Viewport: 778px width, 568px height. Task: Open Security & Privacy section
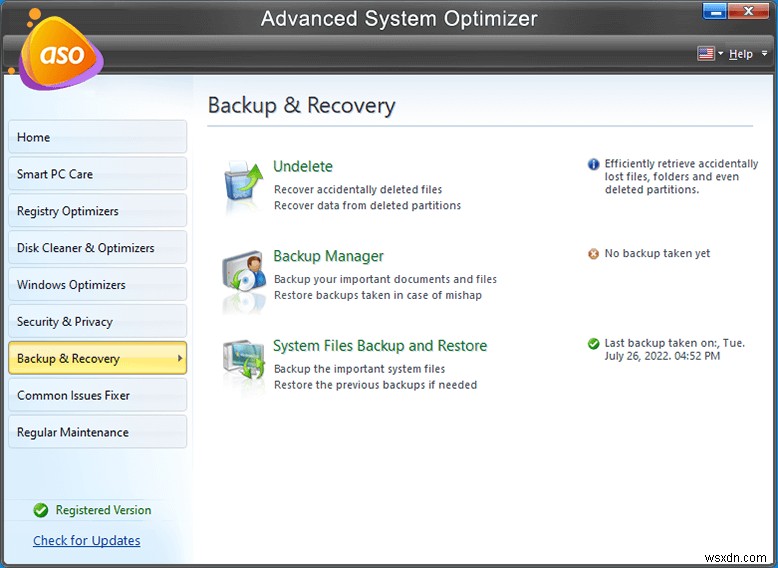(97, 321)
